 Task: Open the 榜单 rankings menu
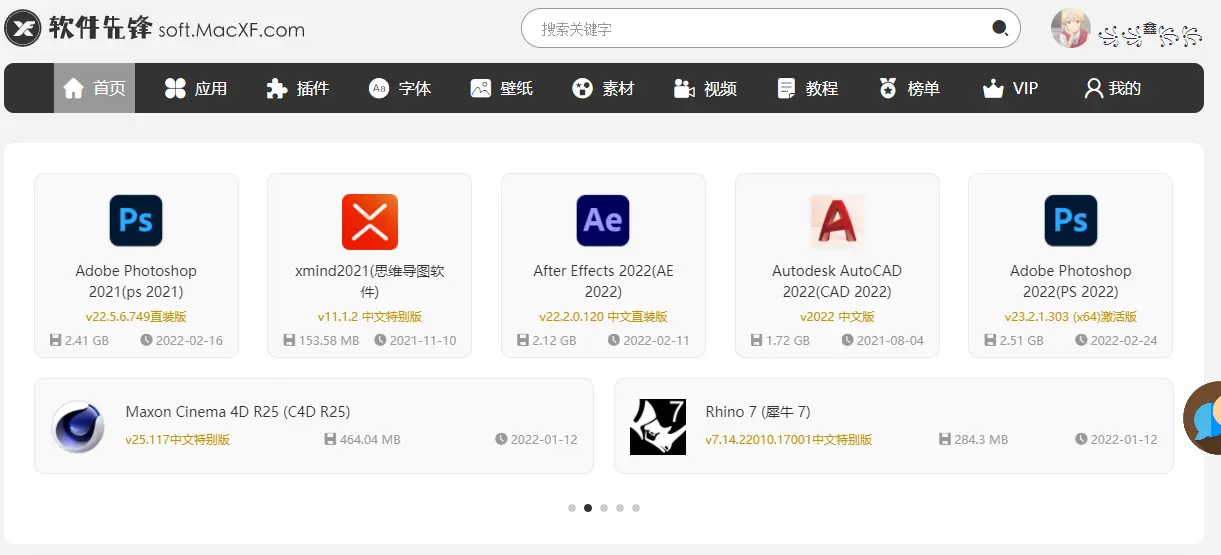(x=909, y=88)
